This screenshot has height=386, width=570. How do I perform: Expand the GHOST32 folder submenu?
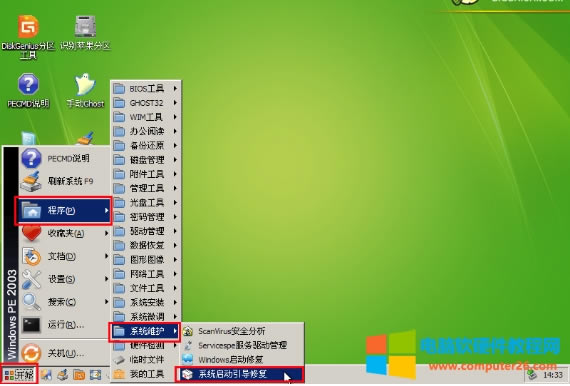tap(145, 103)
